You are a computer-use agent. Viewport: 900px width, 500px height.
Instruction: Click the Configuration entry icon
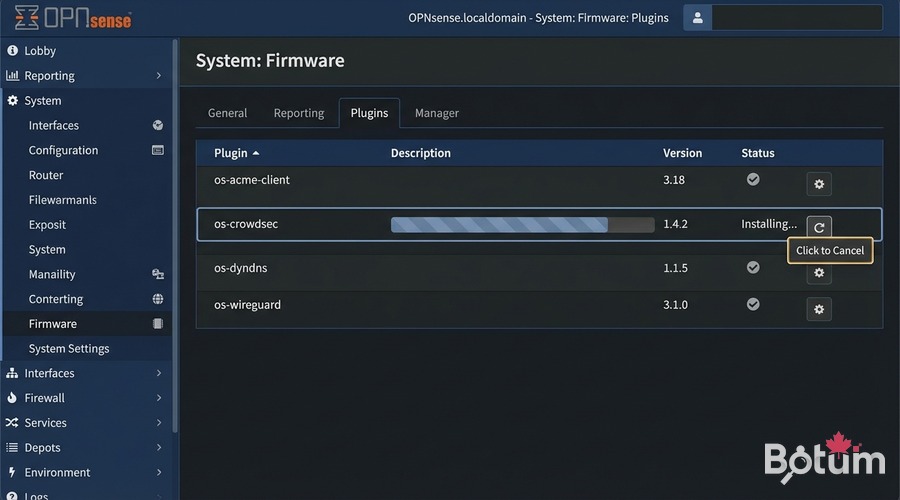157,150
